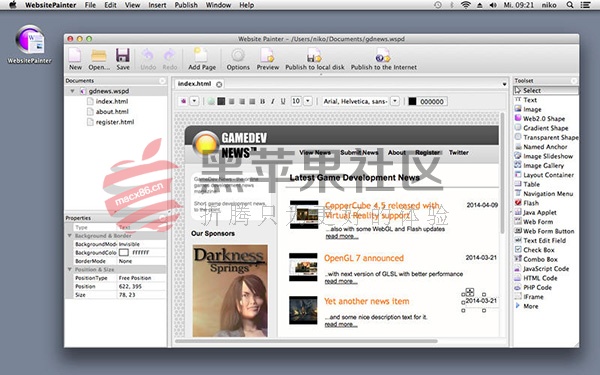The image size is (600, 375).
Task: Select about.html in the Documents tree
Action: click(x=112, y=111)
